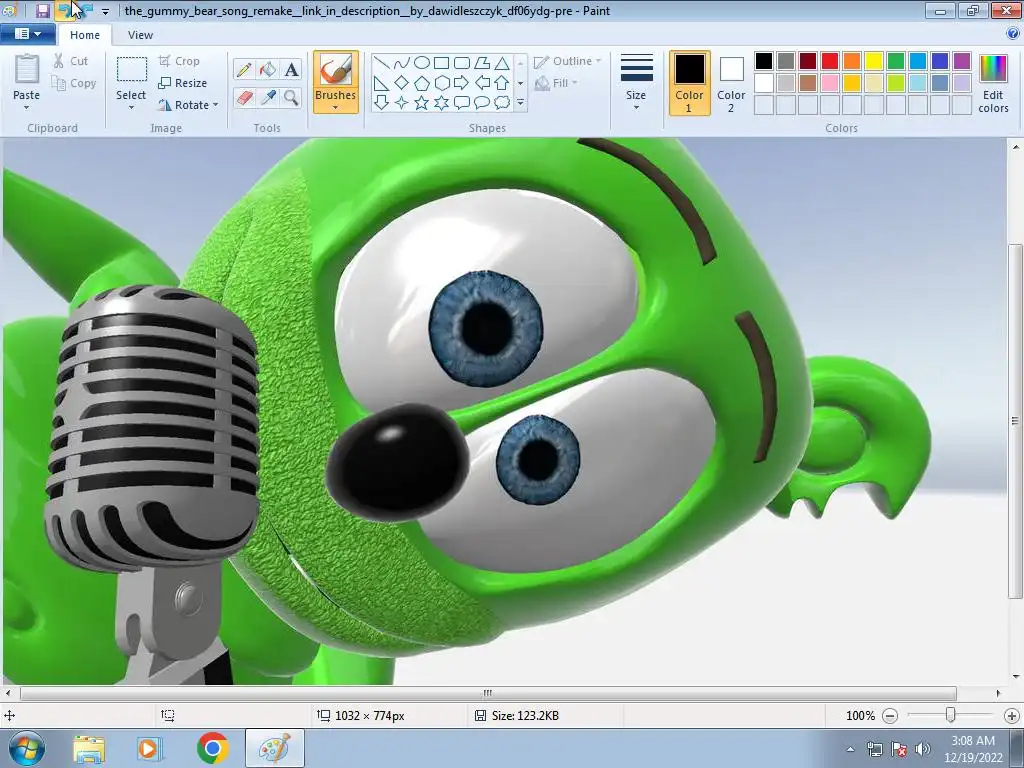This screenshot has width=1024, height=768.
Task: Switch to the View ribbon tab
Action: point(140,35)
